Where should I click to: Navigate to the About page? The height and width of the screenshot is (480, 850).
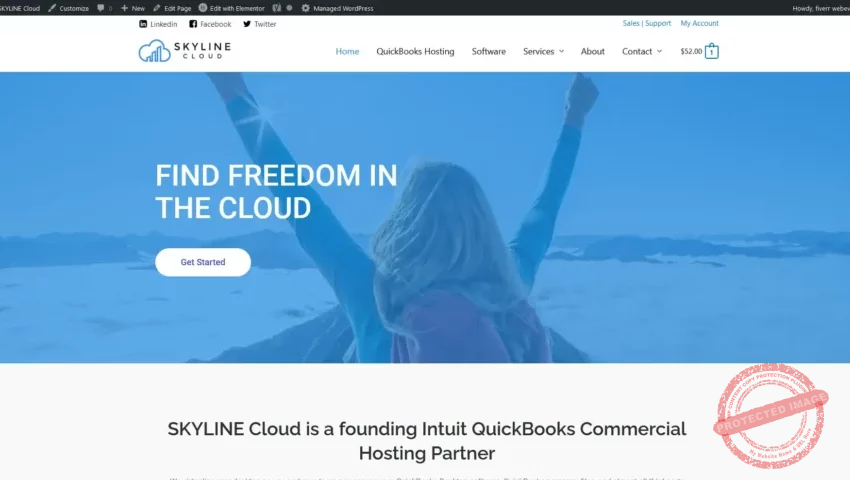pos(593,51)
